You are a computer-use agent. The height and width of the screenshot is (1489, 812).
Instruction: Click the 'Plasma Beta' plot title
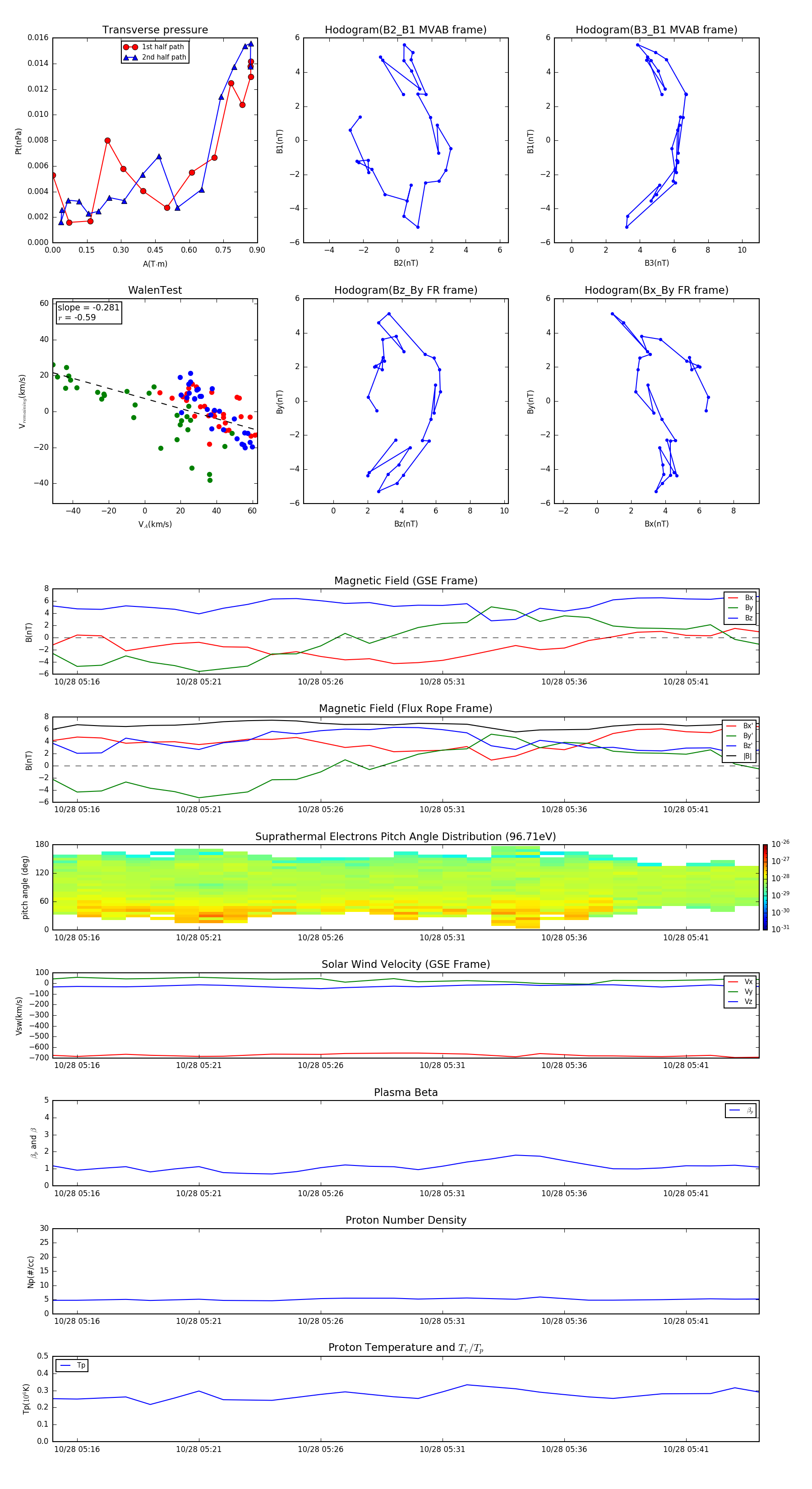pyautogui.click(x=406, y=1093)
